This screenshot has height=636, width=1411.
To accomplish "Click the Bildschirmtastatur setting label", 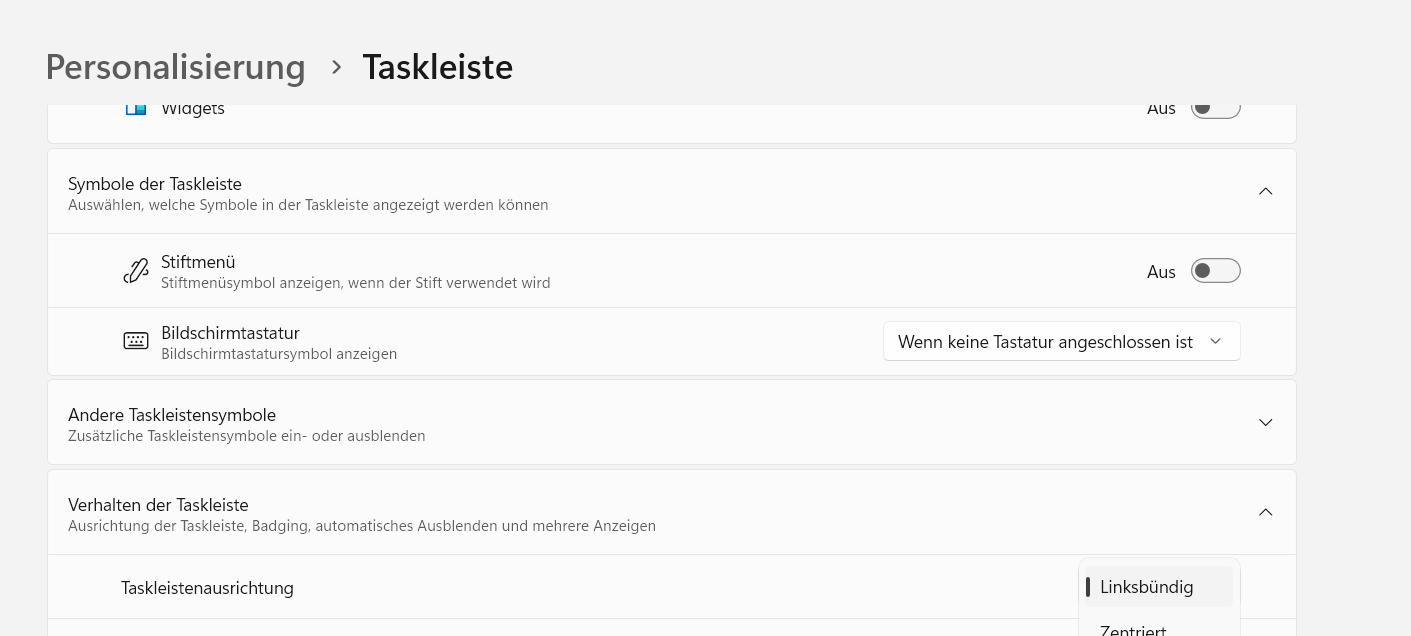I will click(x=230, y=333).
